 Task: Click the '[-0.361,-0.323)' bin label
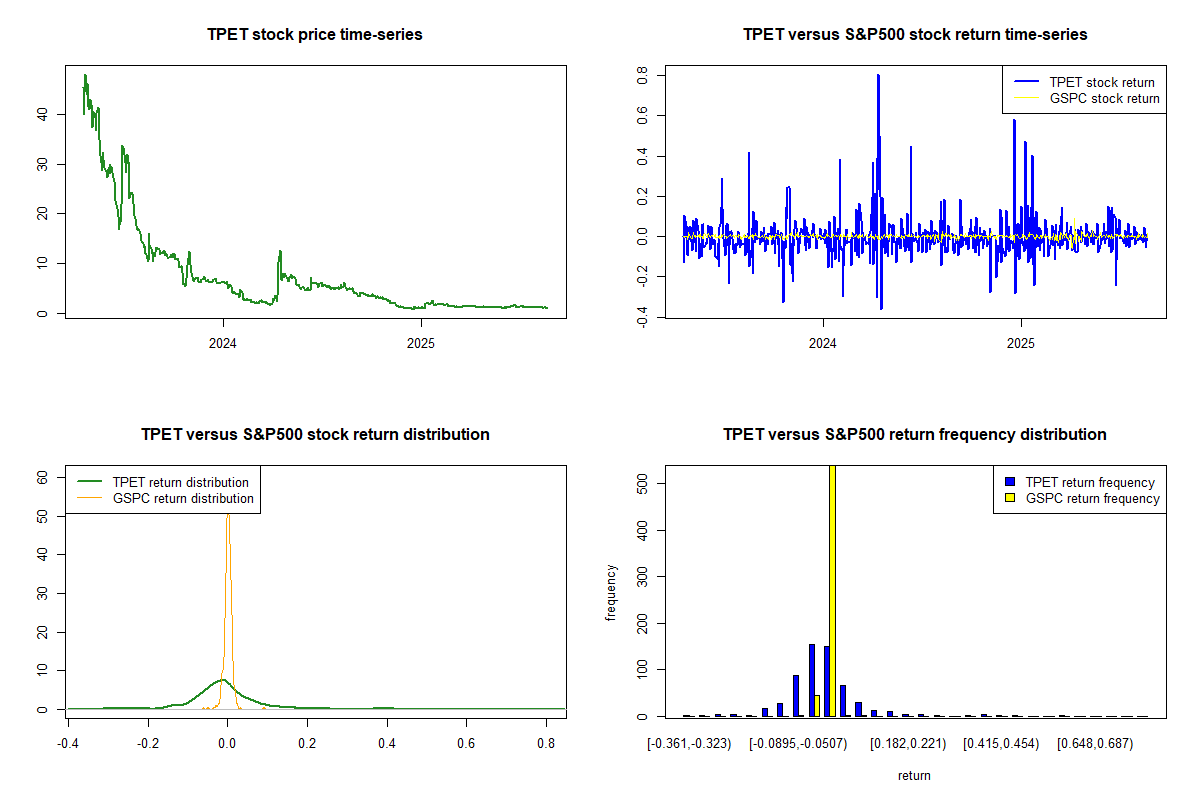pyautogui.click(x=689, y=744)
